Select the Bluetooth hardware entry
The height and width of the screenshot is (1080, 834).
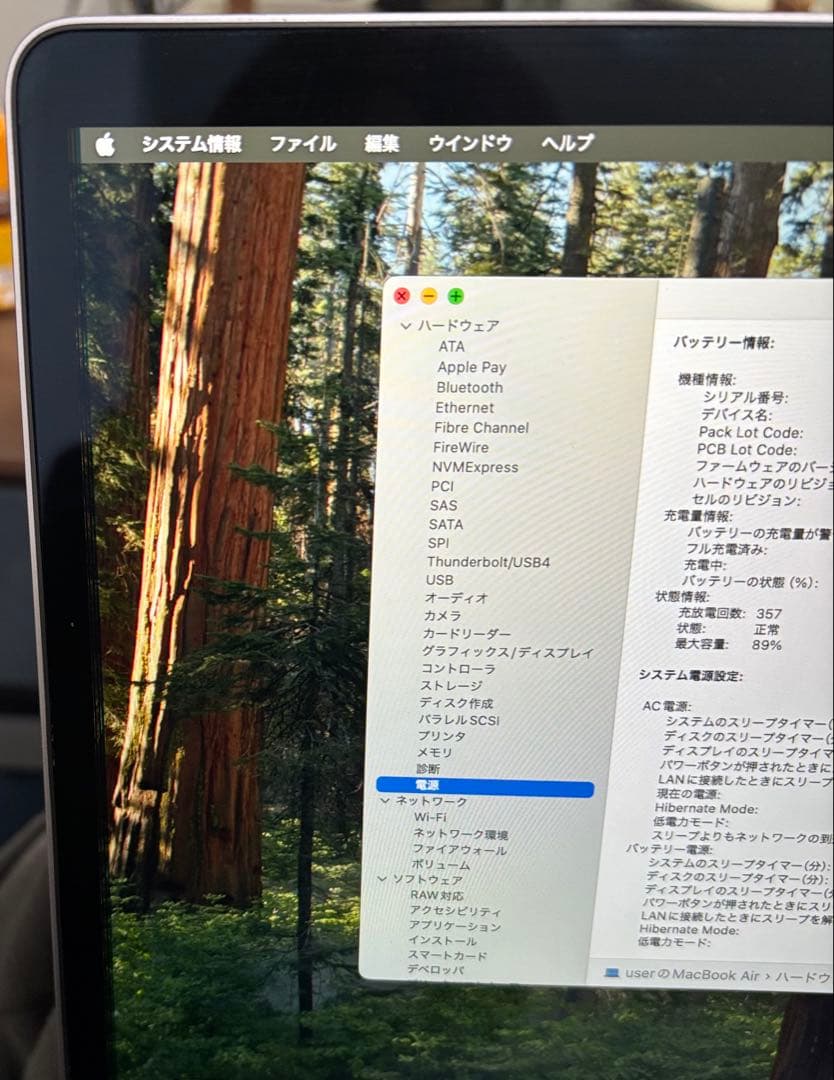(468, 388)
